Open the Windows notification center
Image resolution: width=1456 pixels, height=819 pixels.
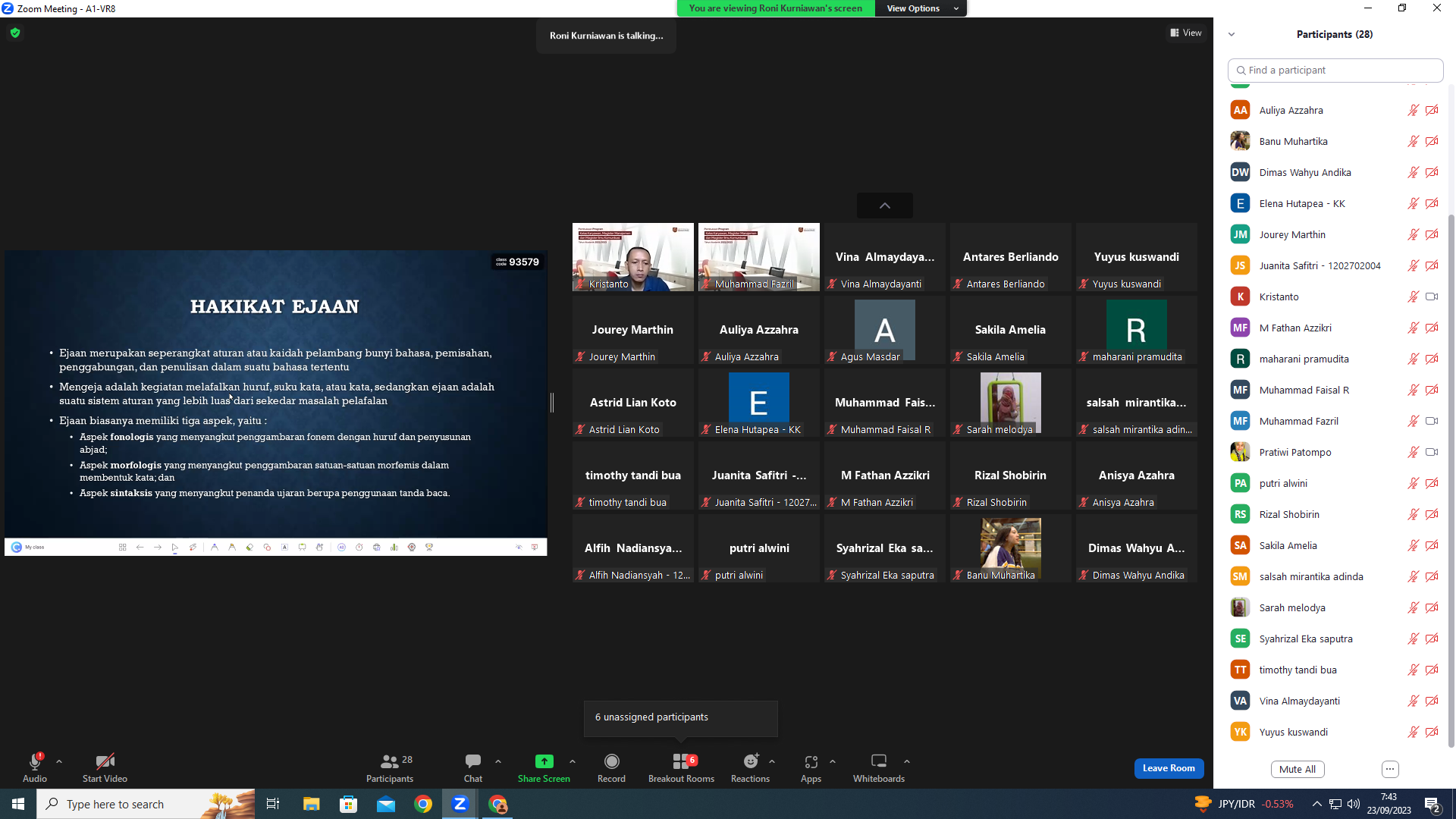click(1432, 805)
